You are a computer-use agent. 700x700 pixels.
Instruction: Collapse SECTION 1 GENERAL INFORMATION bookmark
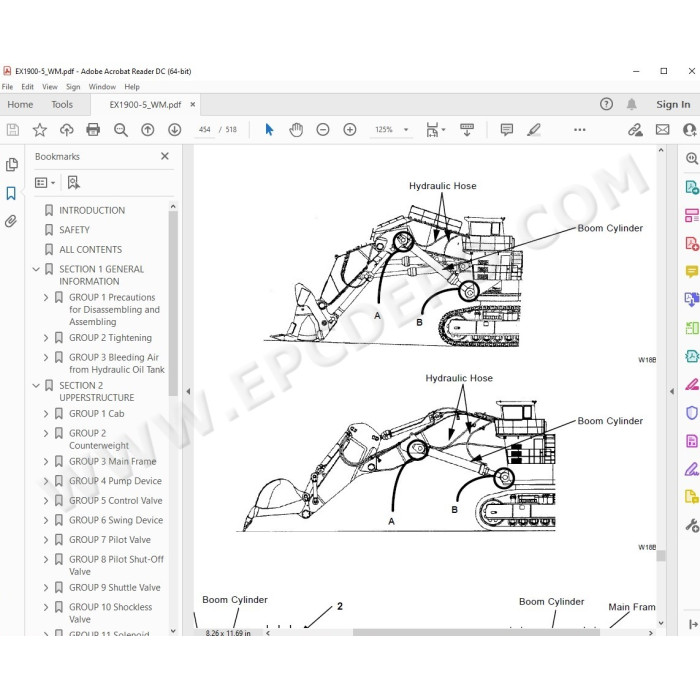(x=36, y=269)
